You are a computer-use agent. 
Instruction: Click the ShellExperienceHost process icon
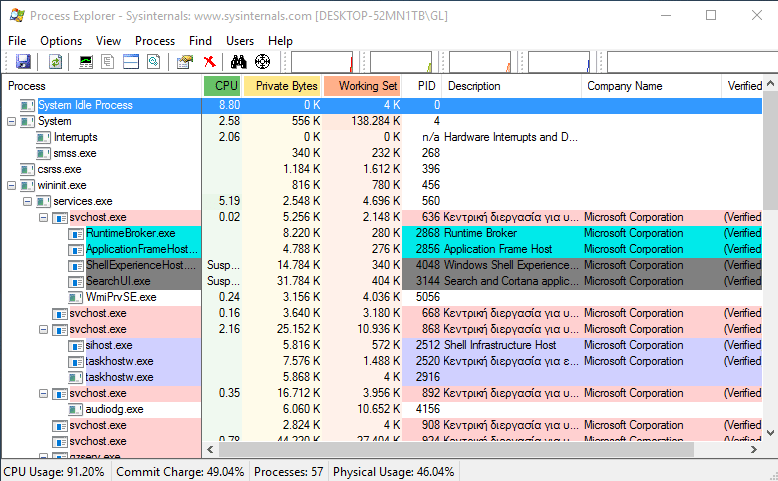(76, 266)
